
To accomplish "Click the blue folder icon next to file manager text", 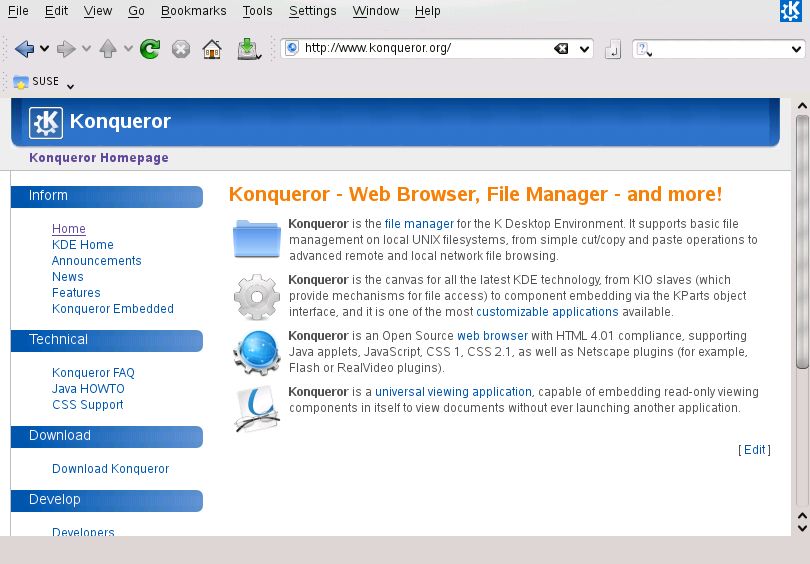I will pyautogui.click(x=257, y=239).
